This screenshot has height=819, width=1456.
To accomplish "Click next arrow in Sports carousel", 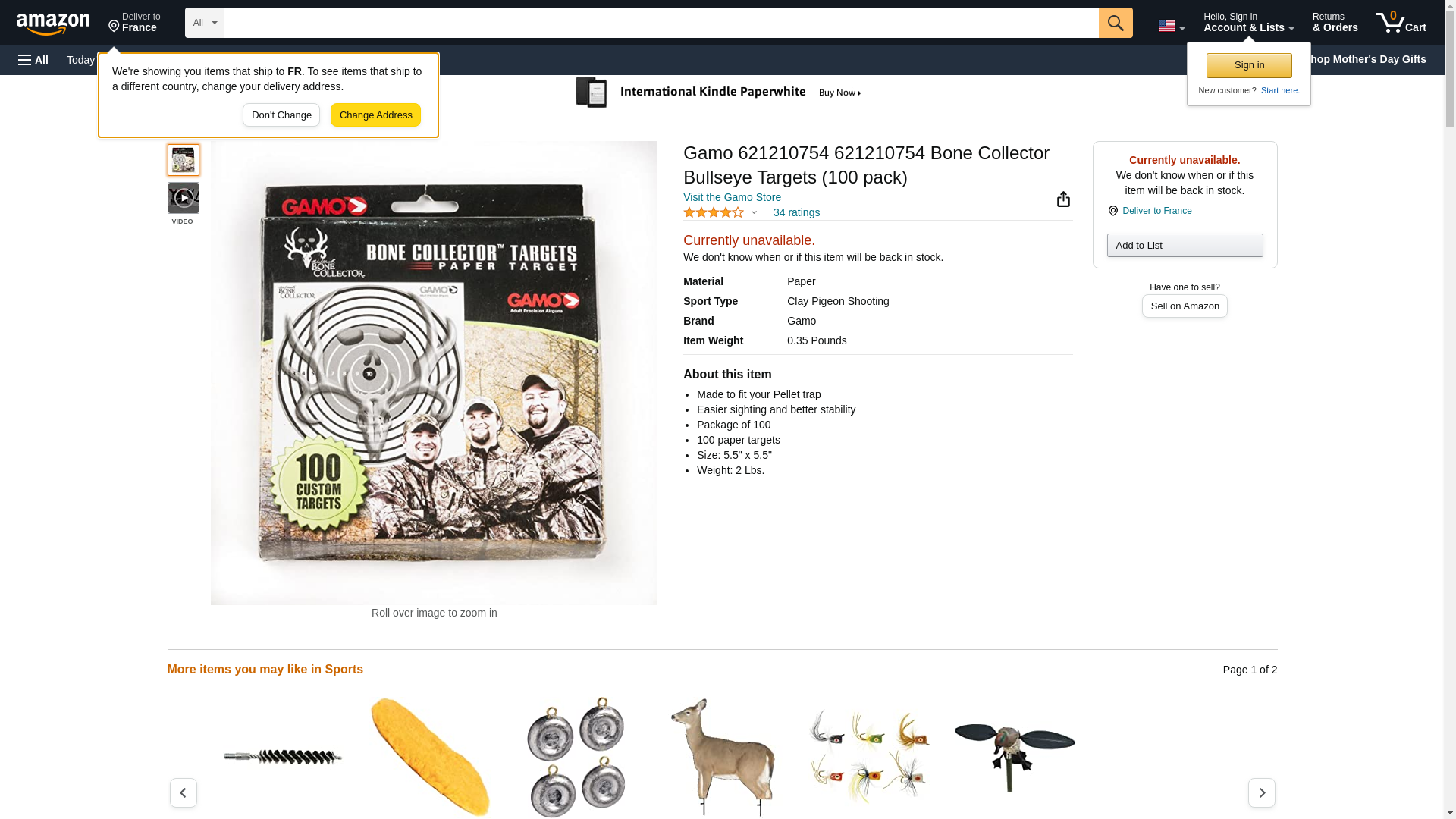I will tap(1261, 792).
